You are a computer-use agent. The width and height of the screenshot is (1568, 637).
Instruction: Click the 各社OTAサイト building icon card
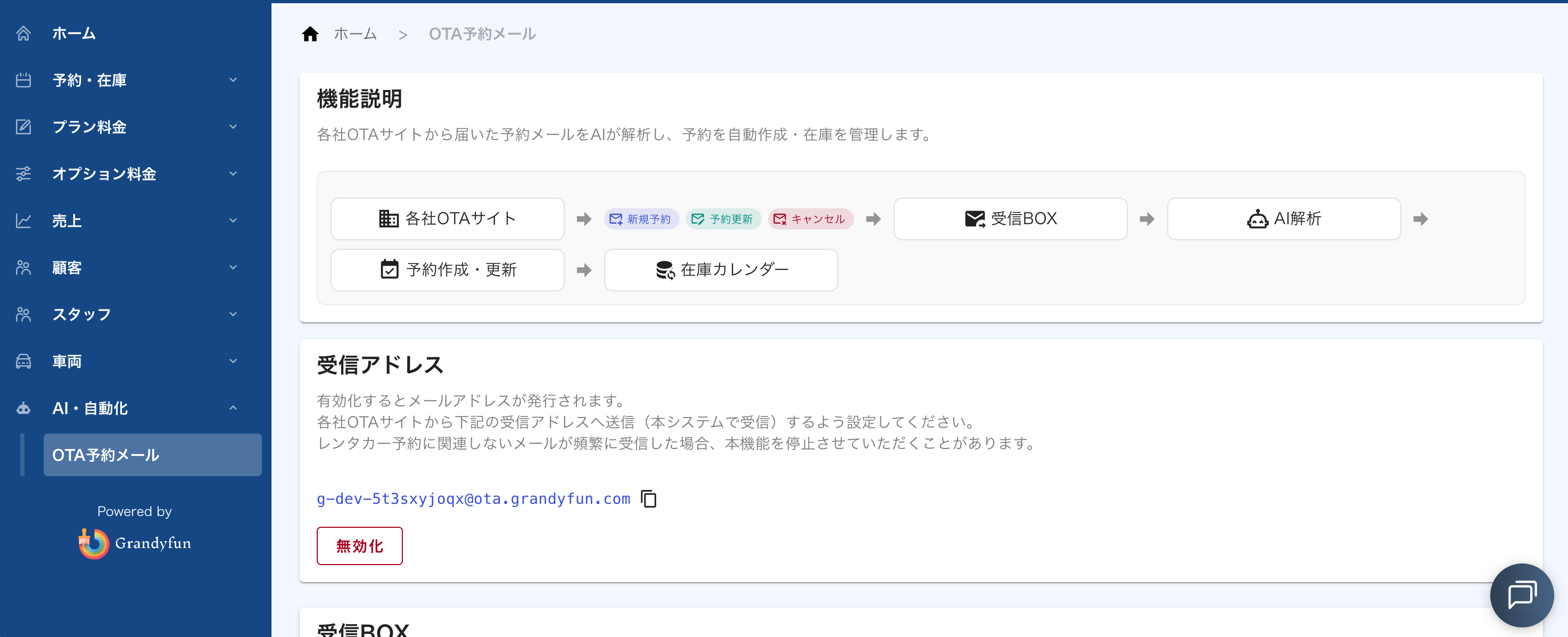click(x=448, y=218)
